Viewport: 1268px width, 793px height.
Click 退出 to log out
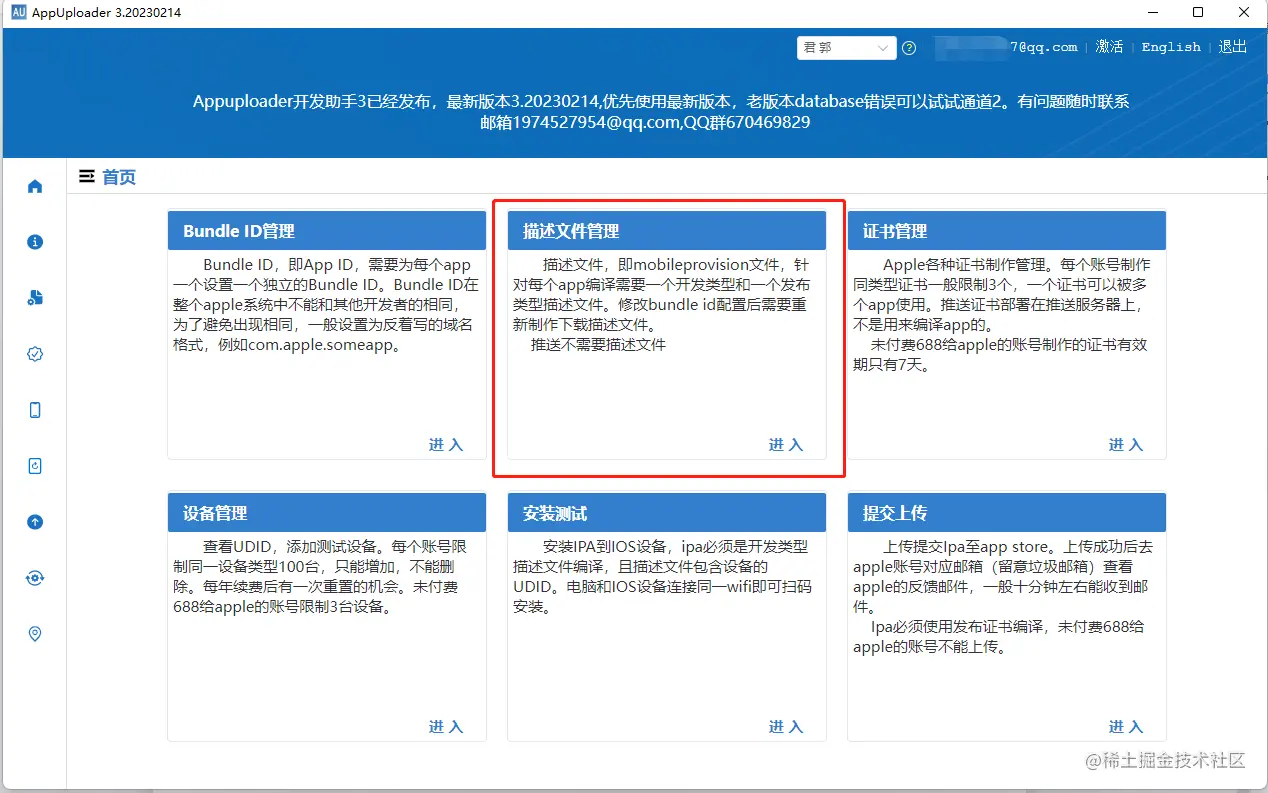point(1233,47)
